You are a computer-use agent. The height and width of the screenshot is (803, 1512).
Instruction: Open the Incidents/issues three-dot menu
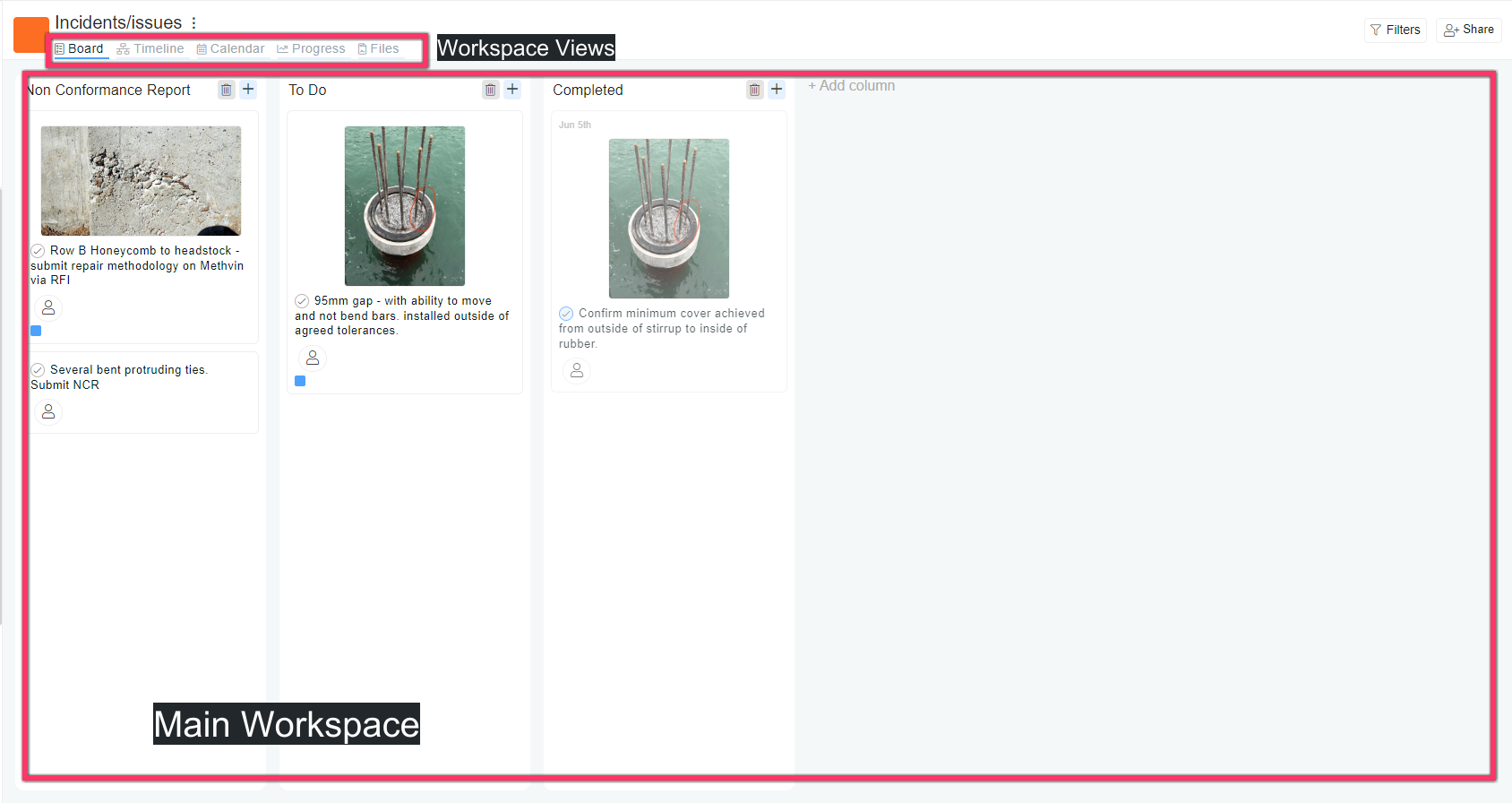[x=193, y=23]
